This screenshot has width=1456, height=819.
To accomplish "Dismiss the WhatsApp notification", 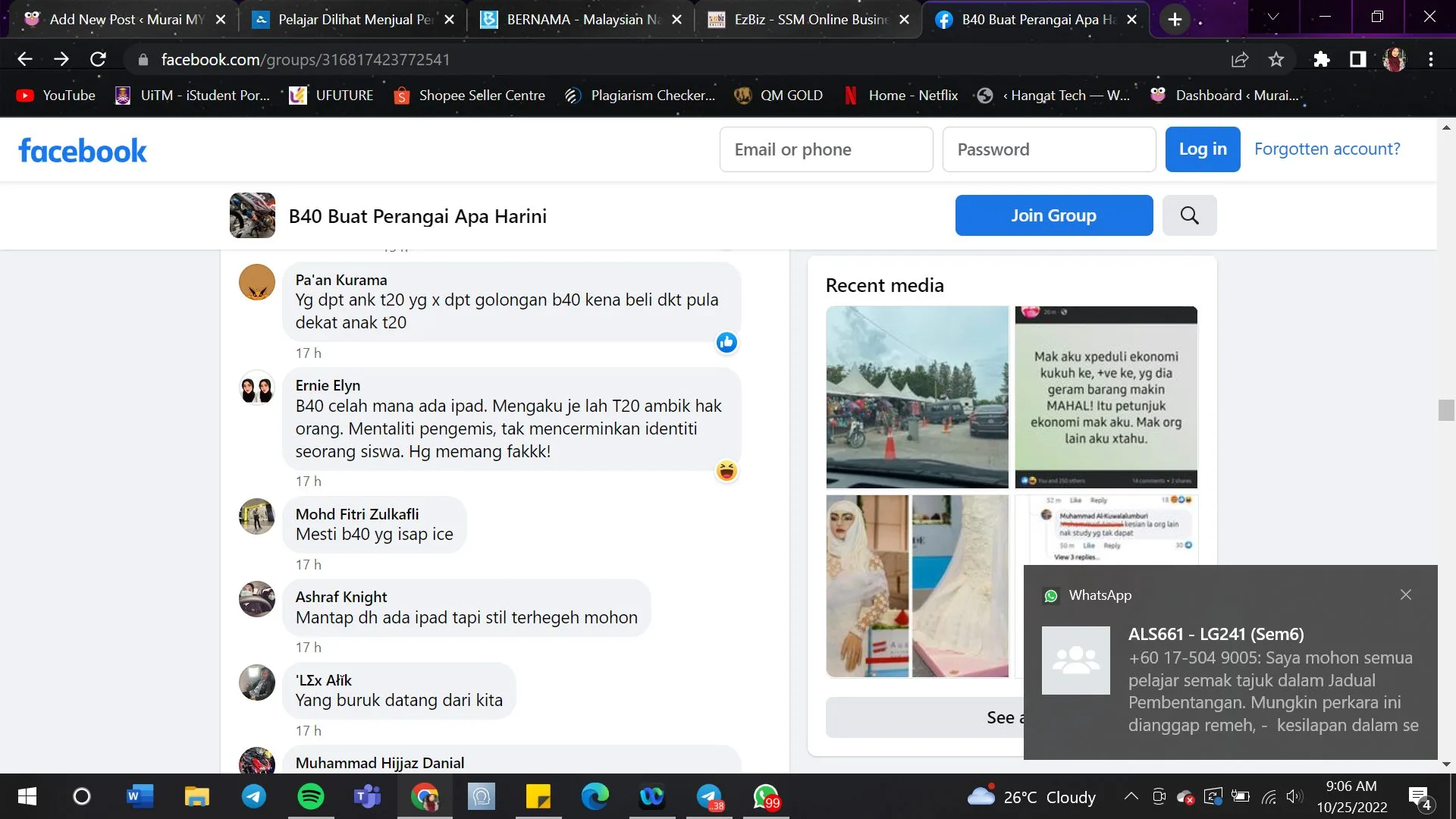I will coord(1405,595).
